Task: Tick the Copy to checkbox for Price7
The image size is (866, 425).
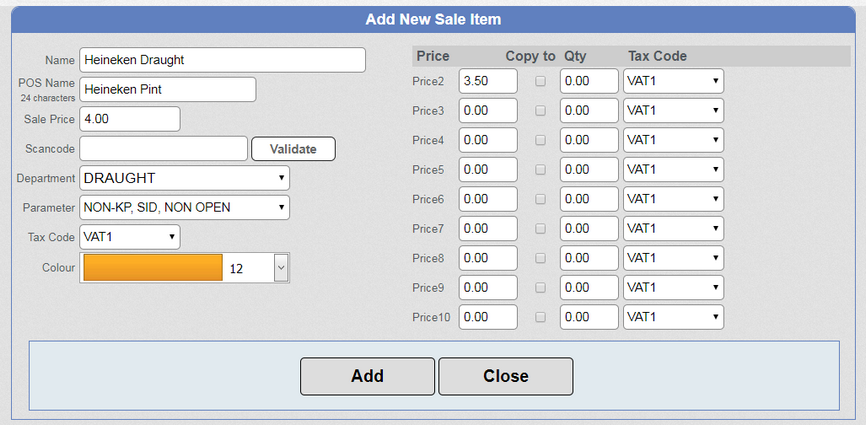Action: tap(540, 229)
